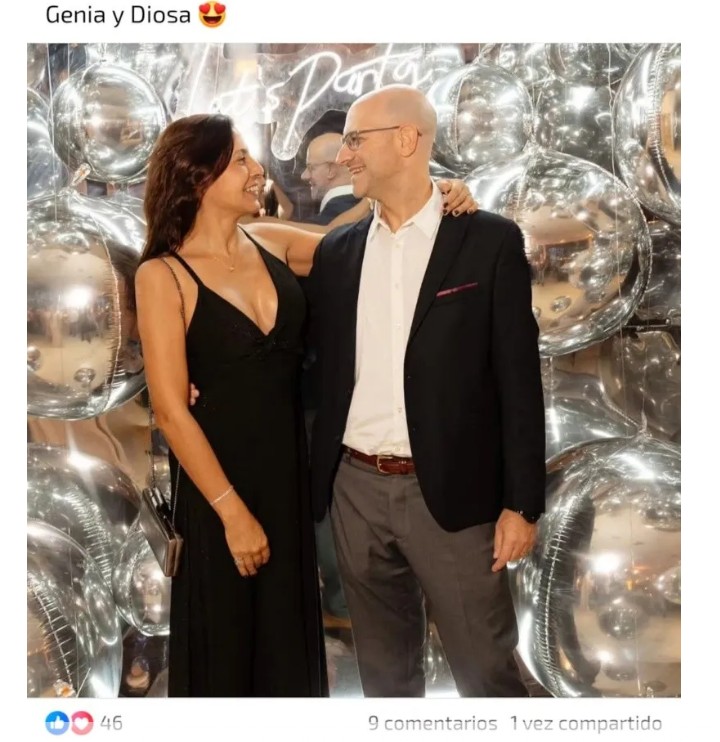Image resolution: width=720 pixels, height=742 pixels.
Task: Click the bracelet on the woman's wrist
Action: (x=222, y=496)
